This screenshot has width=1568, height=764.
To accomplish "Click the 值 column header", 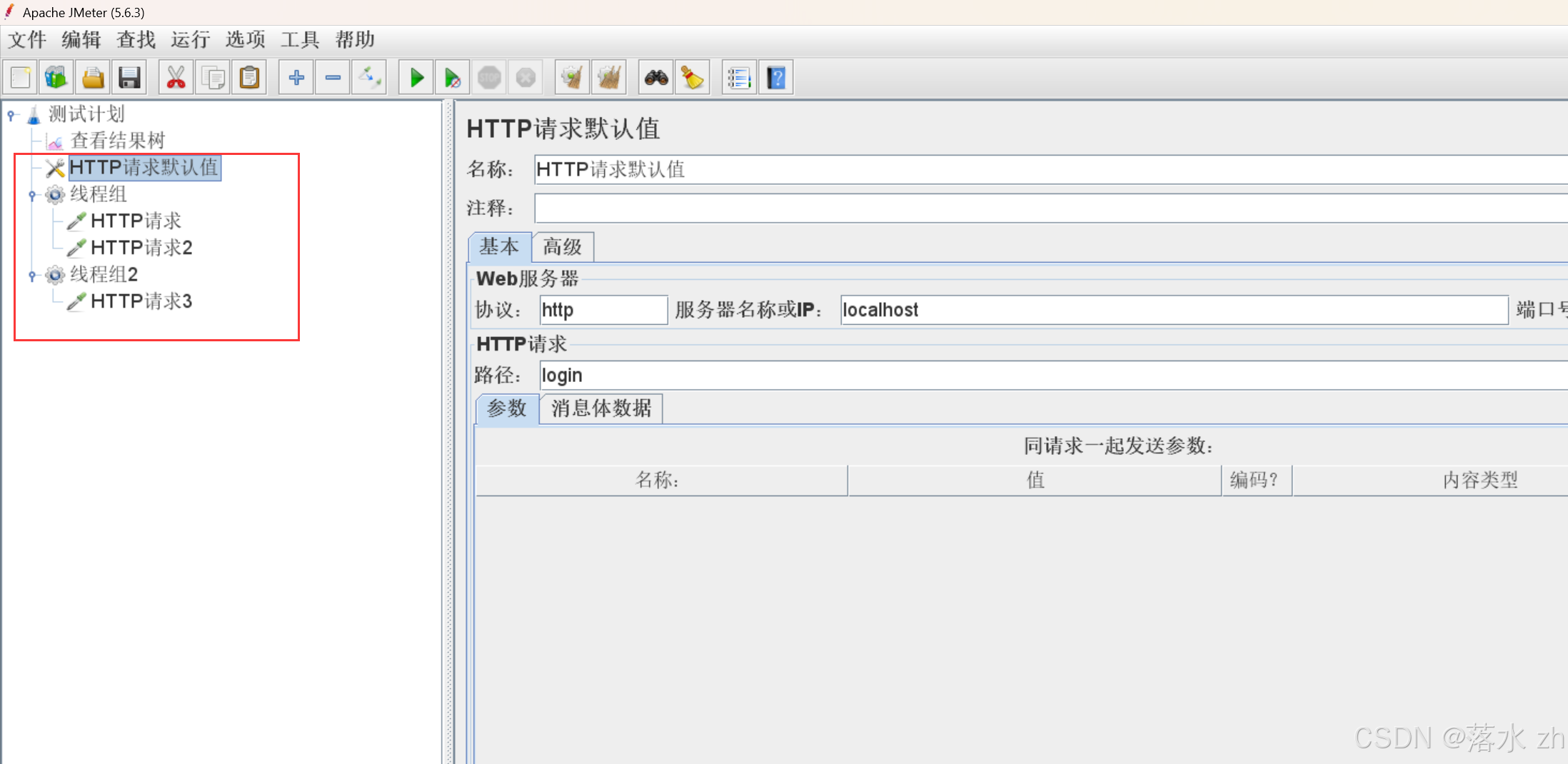I will (1035, 481).
